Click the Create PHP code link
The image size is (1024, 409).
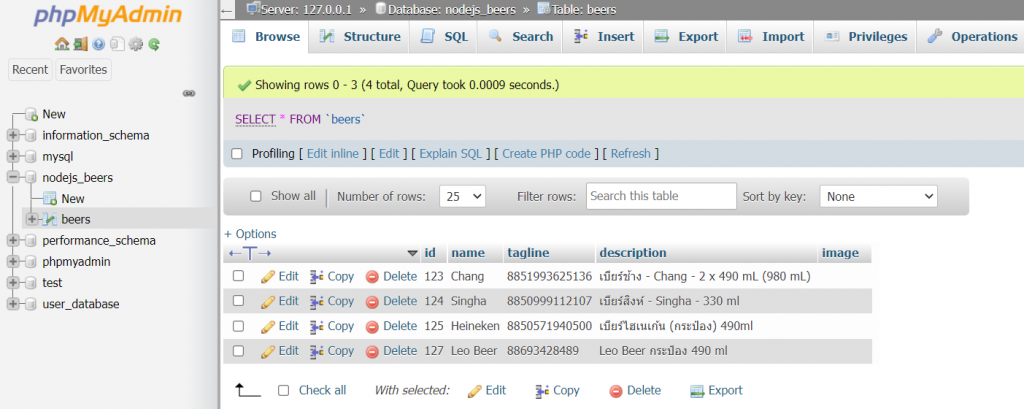pos(547,154)
